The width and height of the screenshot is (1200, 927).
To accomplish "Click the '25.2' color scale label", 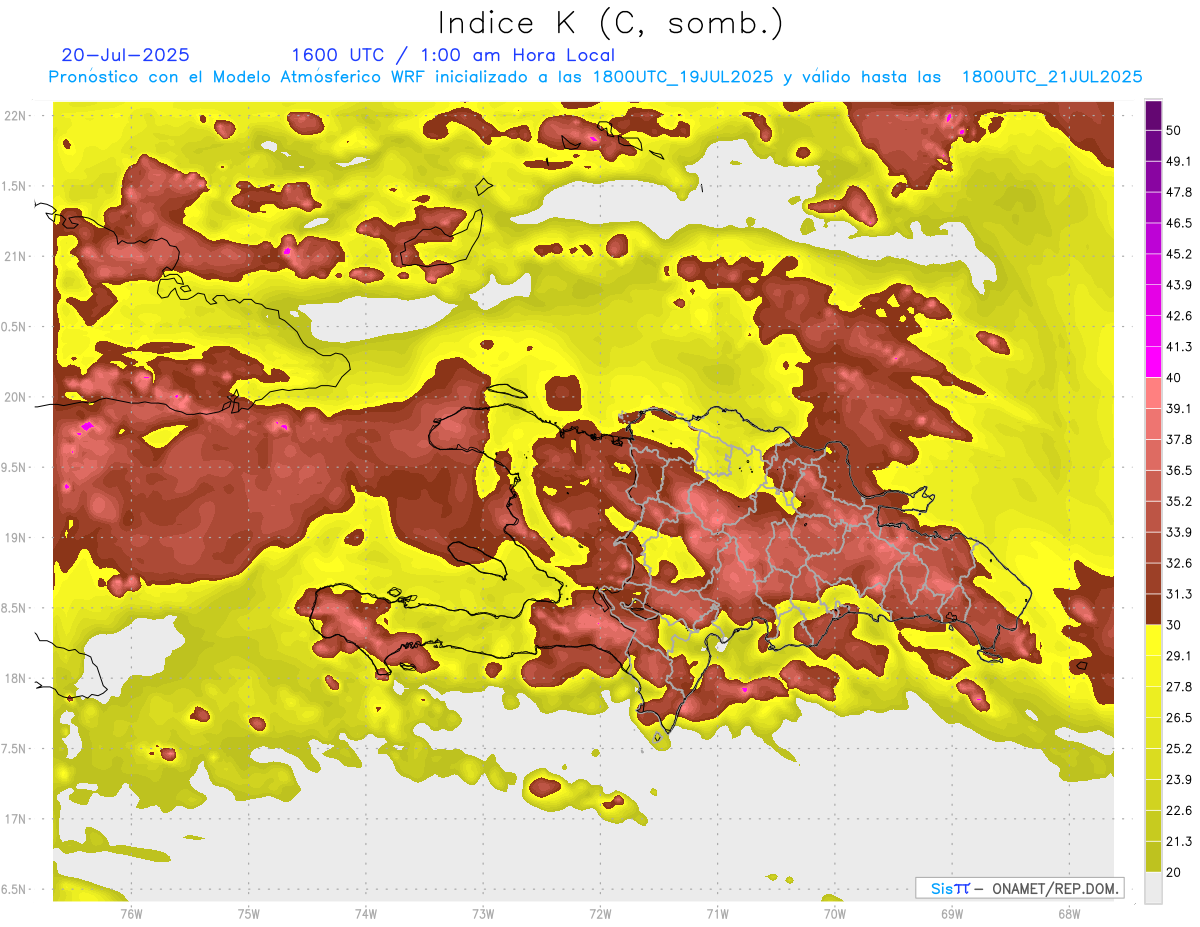I will point(1178,749).
